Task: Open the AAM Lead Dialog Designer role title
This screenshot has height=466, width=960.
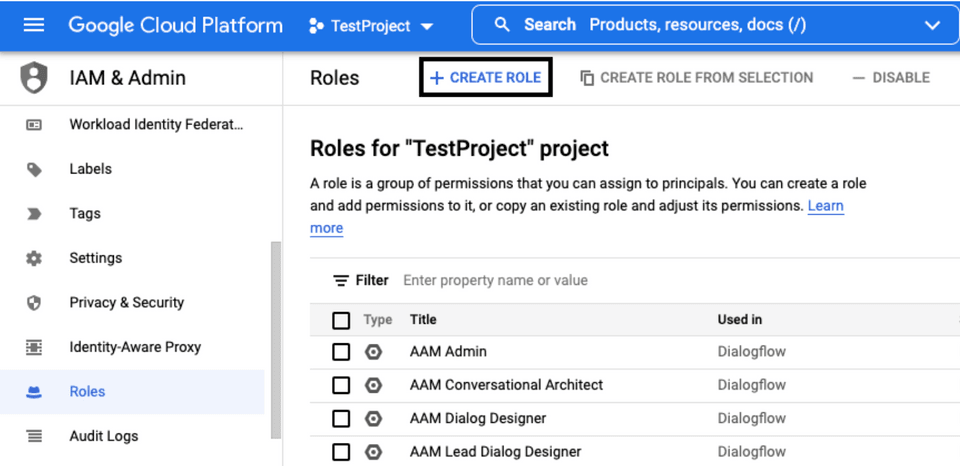Action: pos(495,452)
